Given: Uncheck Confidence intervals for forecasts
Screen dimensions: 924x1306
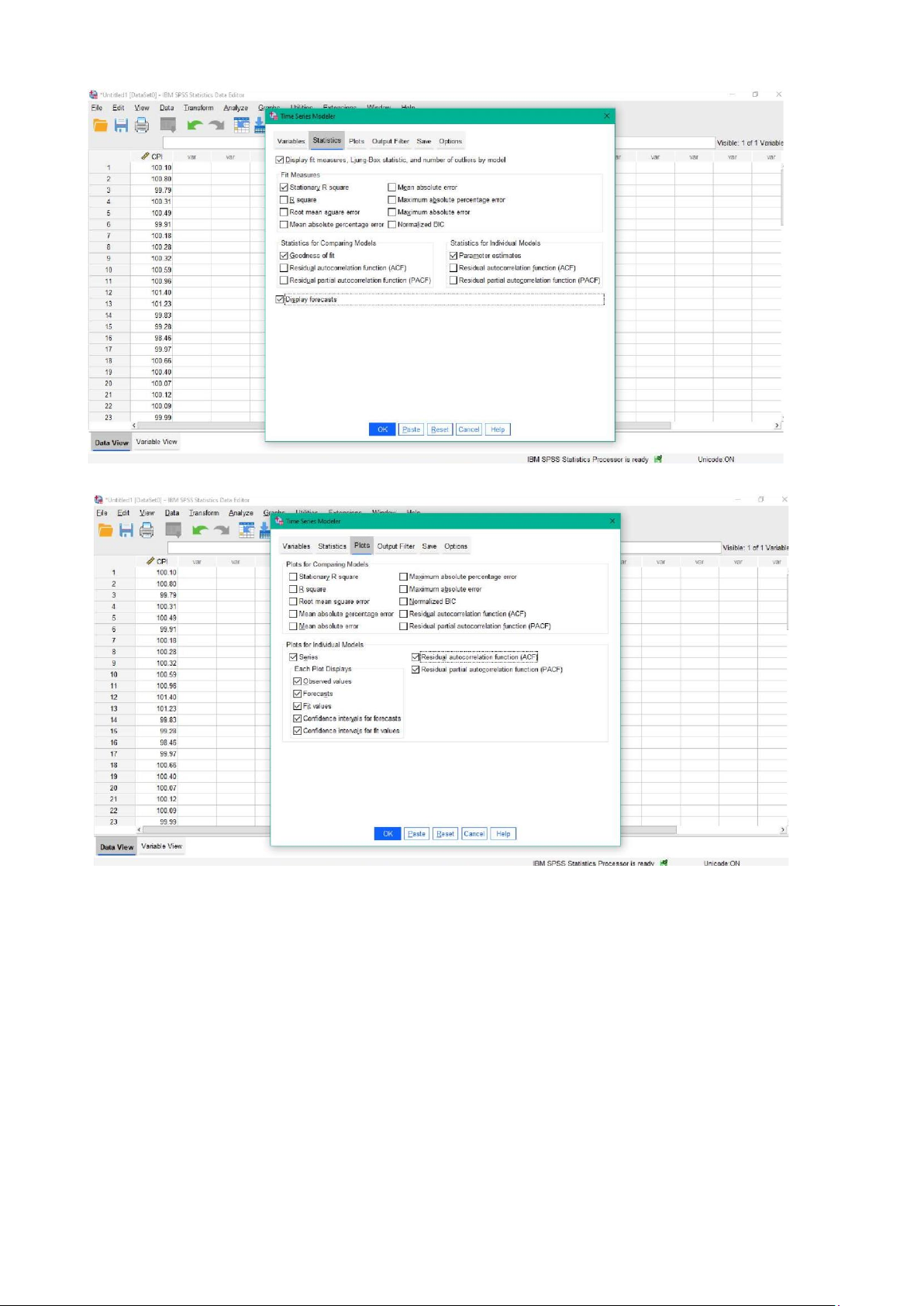Looking at the screenshot, I should pos(297,718).
